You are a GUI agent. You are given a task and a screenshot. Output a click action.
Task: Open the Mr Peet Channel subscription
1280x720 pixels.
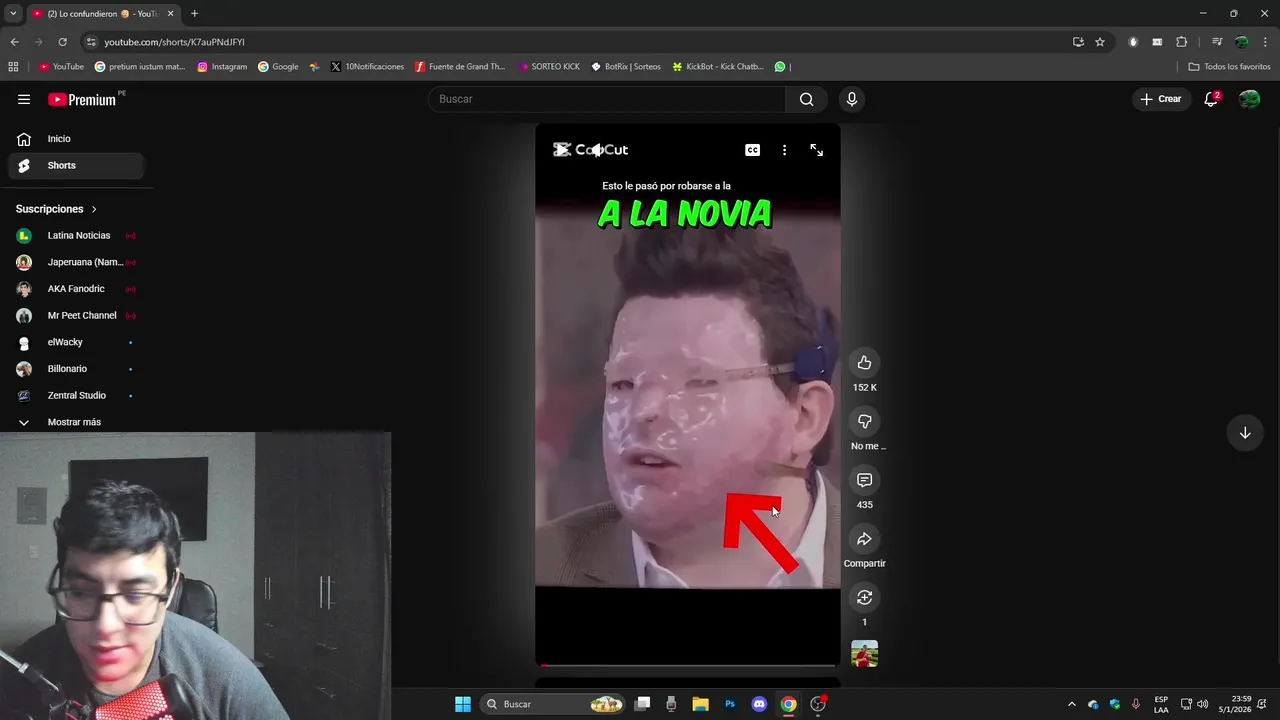[76, 316]
